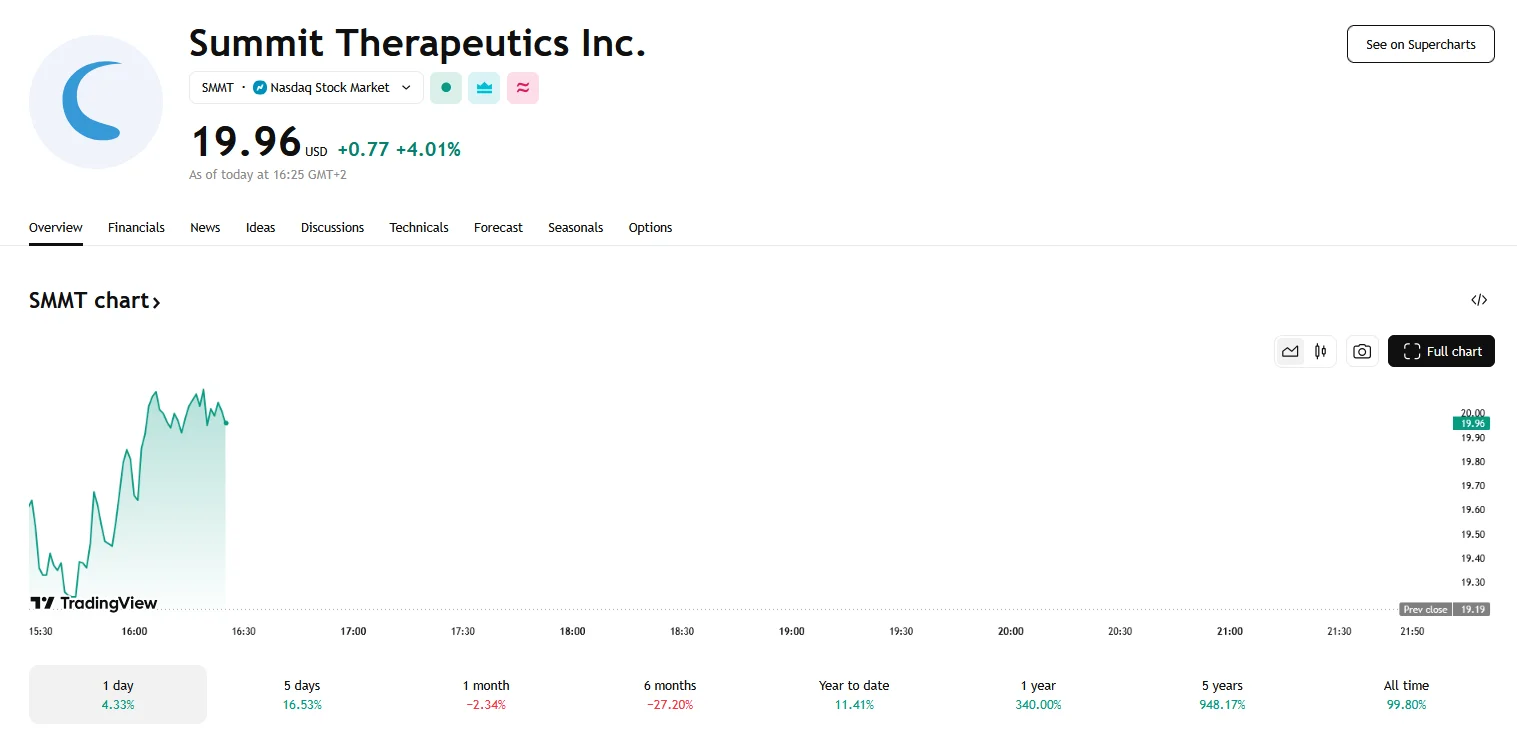Click the Summit Therapeutics company logo

[x=96, y=102]
